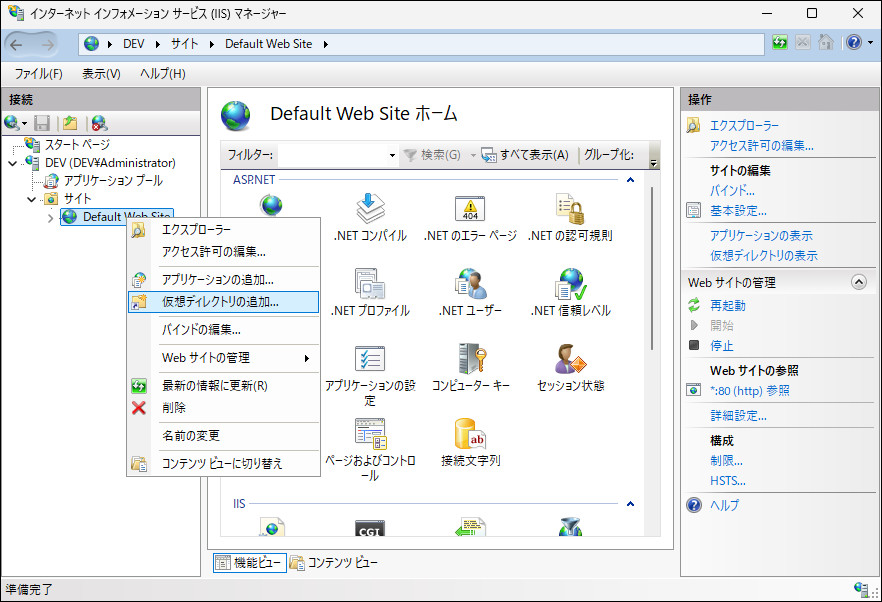Open the Web サイトの管理 submenu
The image size is (882, 602).
pyautogui.click(x=223, y=358)
